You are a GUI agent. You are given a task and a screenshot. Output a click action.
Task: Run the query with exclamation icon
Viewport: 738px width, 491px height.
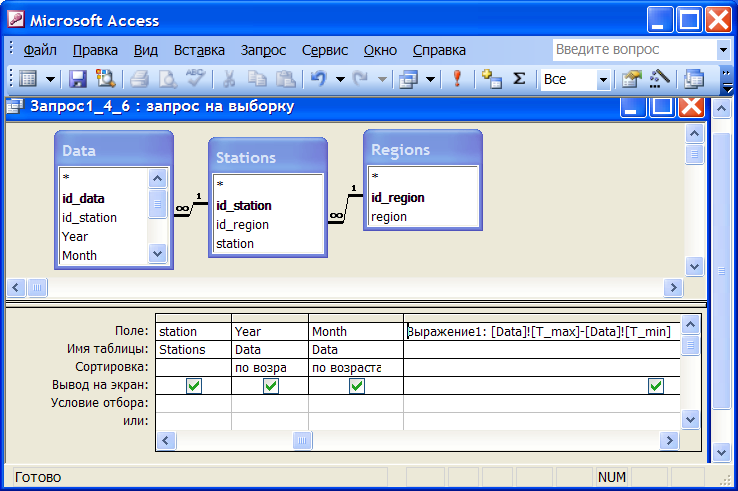tap(457, 78)
